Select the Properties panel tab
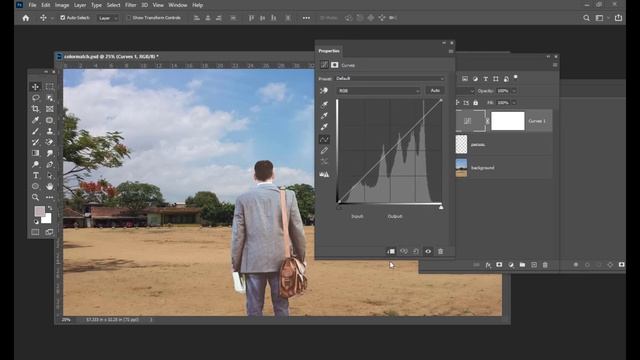Image resolution: width=640 pixels, height=360 pixels. click(x=329, y=51)
